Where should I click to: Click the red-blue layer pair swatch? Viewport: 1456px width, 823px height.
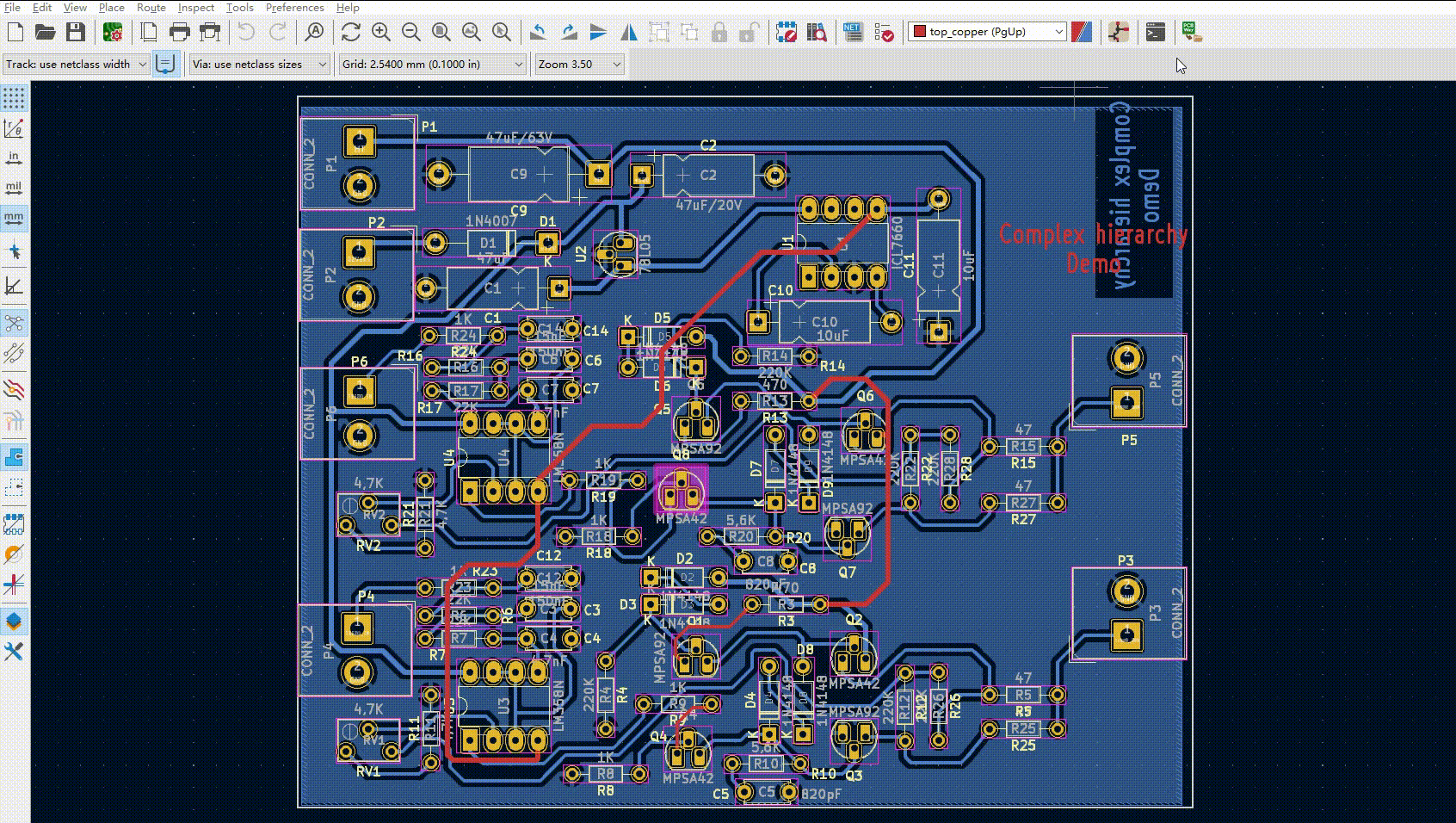tap(1082, 32)
